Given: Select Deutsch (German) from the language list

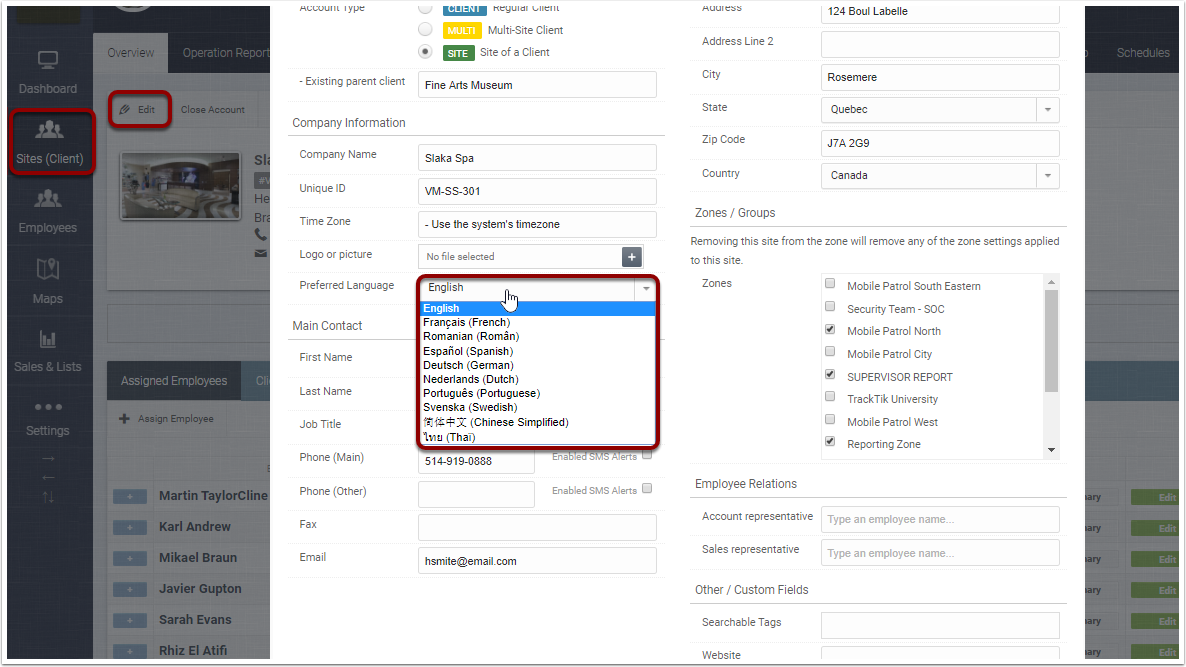Looking at the screenshot, I should [x=469, y=365].
